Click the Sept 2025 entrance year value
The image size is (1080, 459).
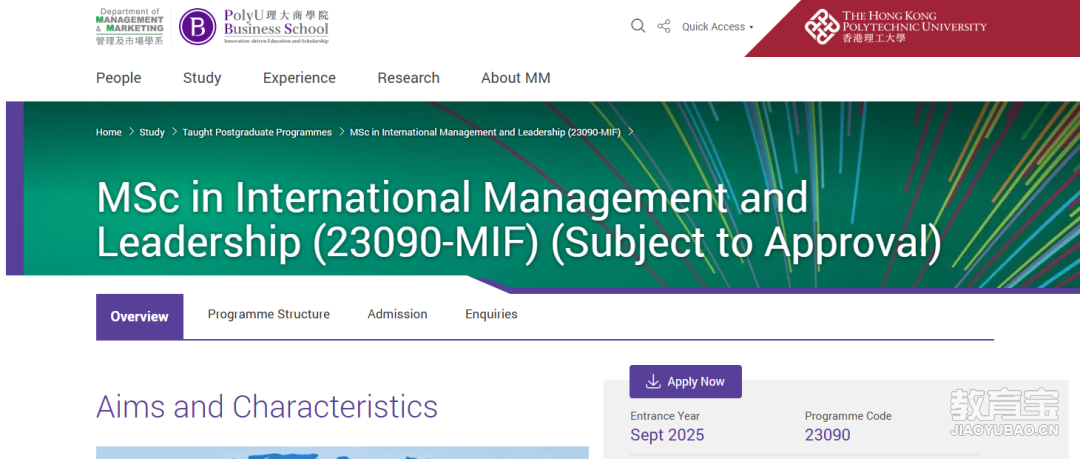[x=667, y=436]
